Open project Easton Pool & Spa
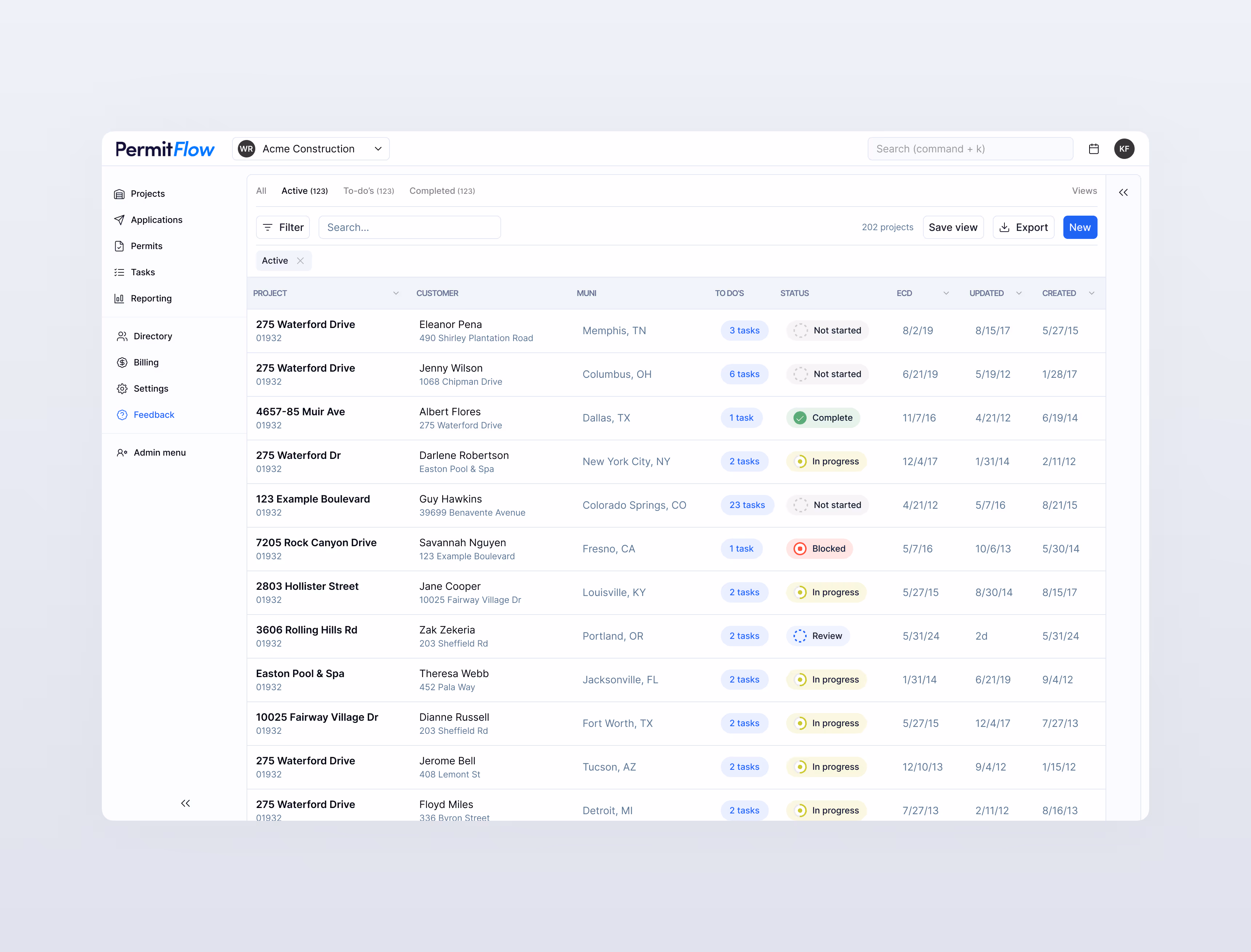 (300, 674)
